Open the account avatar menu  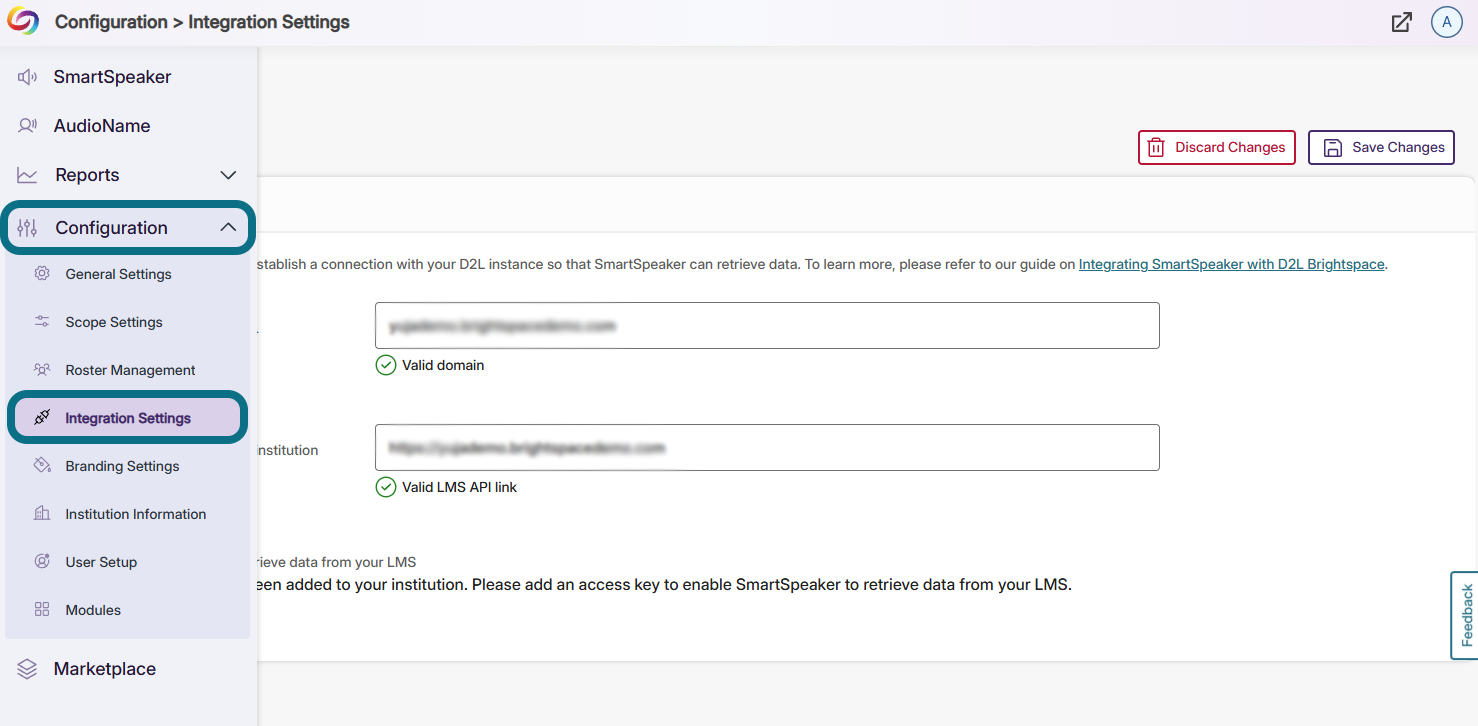[x=1447, y=21]
